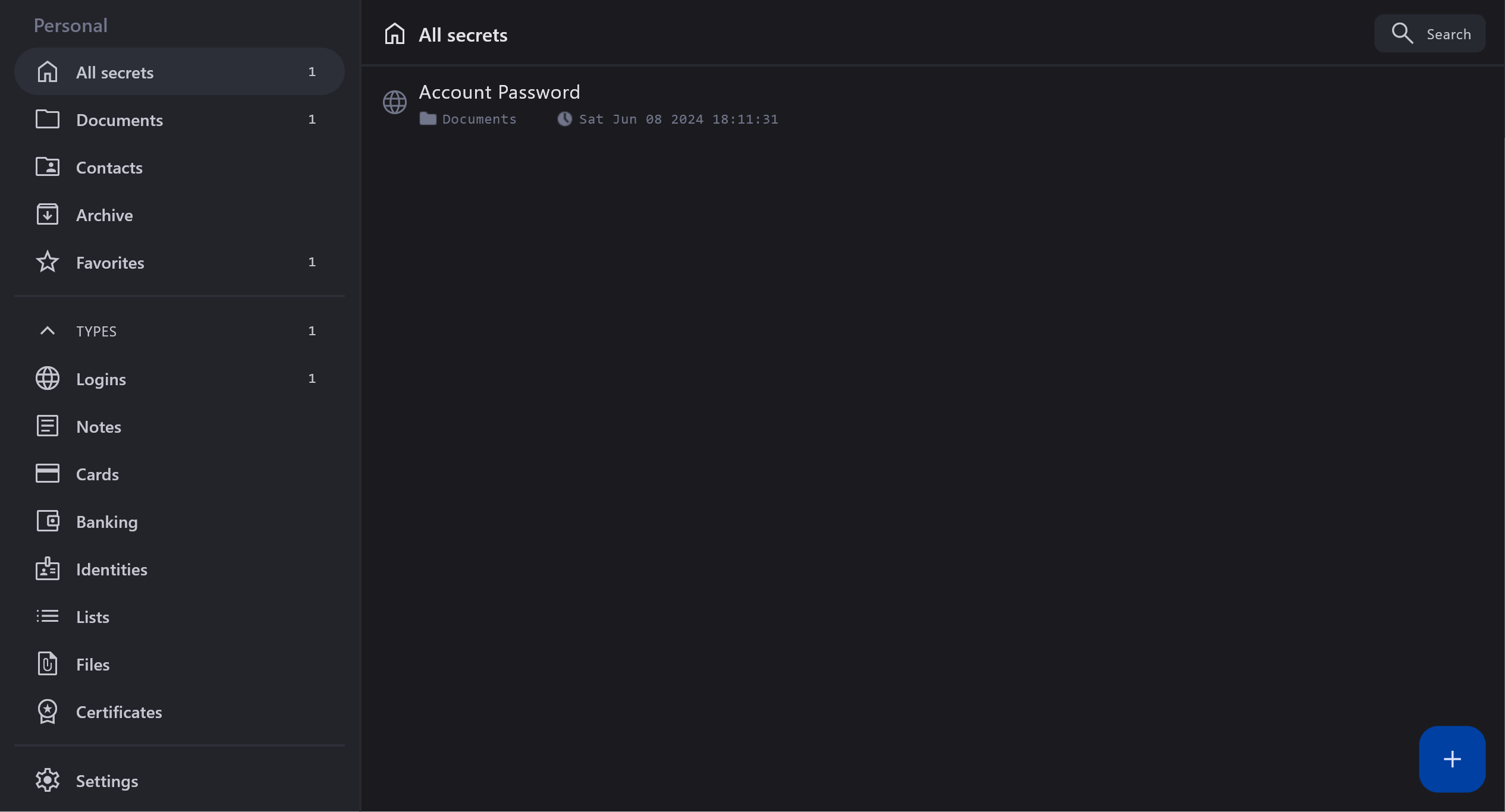Open the Files attachment icon
Viewport: 1505px width, 812px height.
(48, 664)
